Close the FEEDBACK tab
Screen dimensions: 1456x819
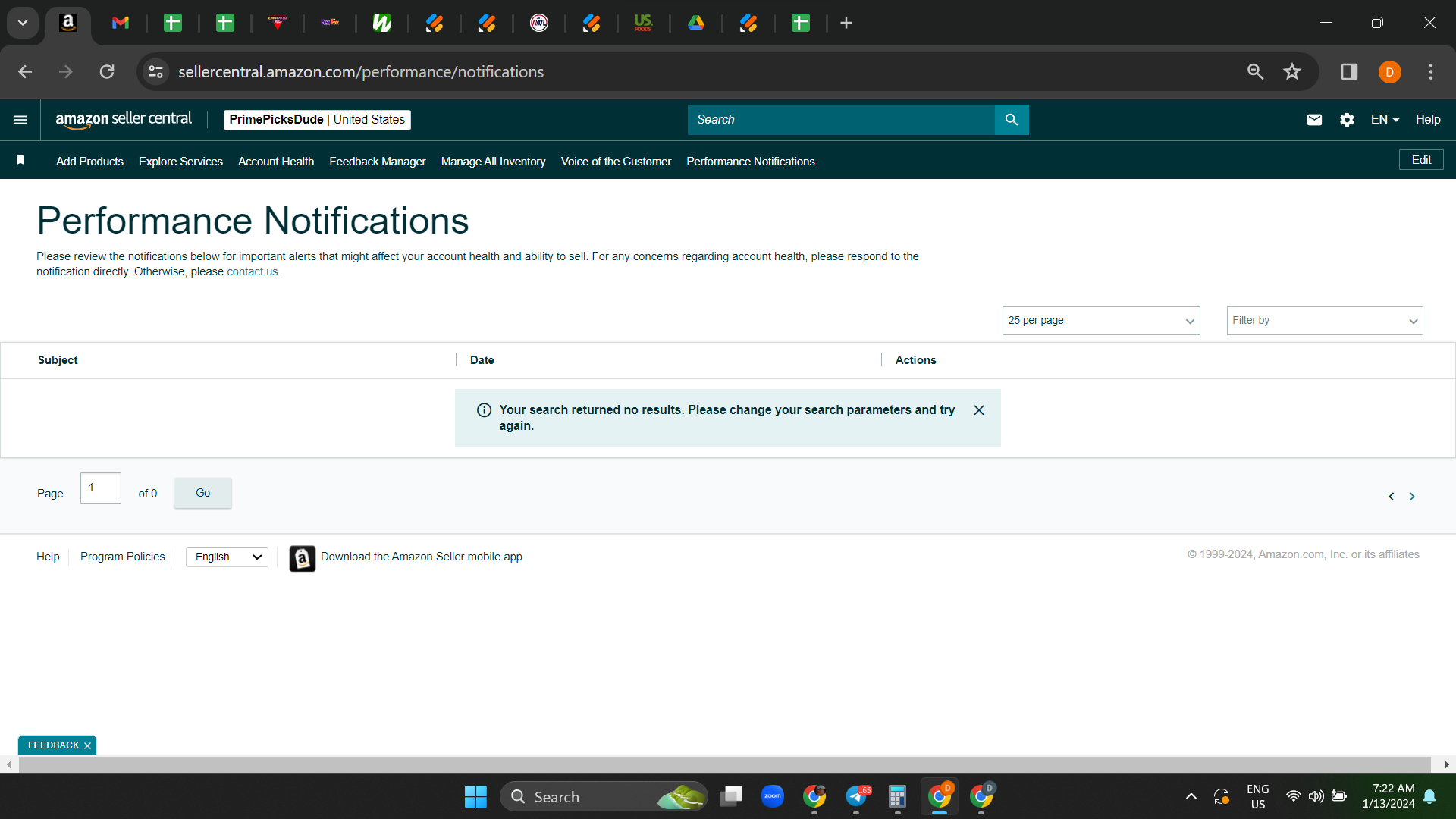[x=88, y=746]
